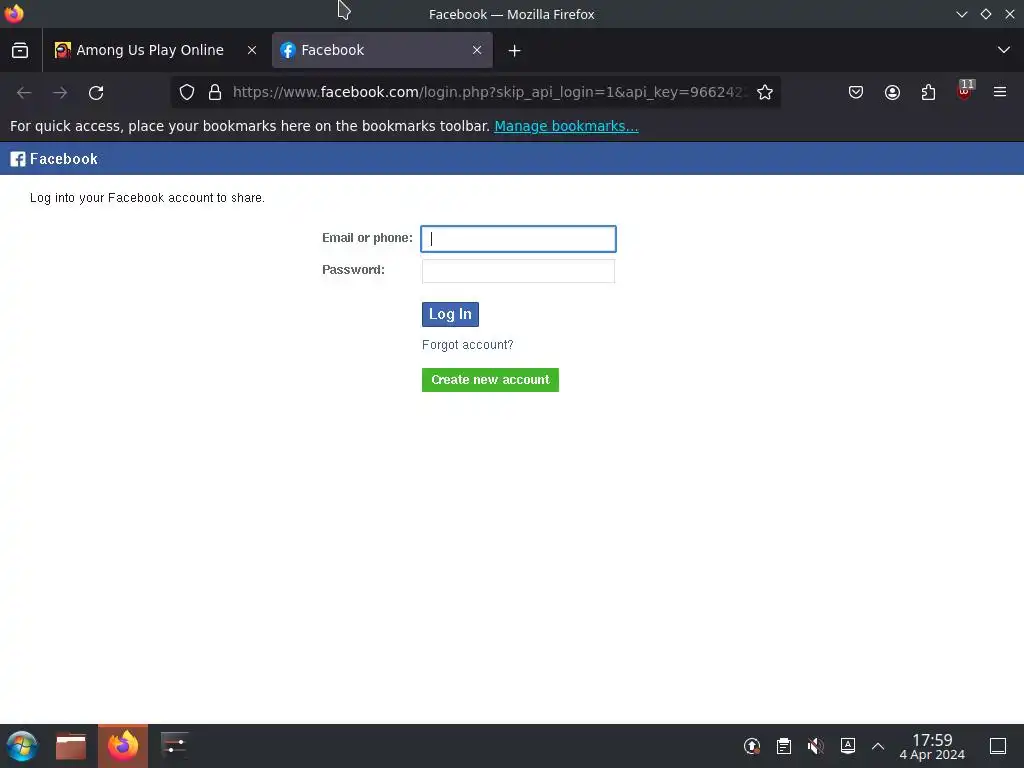Viewport: 1024px width, 768px height.
Task: Click the 'Log into your Facebook account to share.' text
Action: [x=148, y=198]
